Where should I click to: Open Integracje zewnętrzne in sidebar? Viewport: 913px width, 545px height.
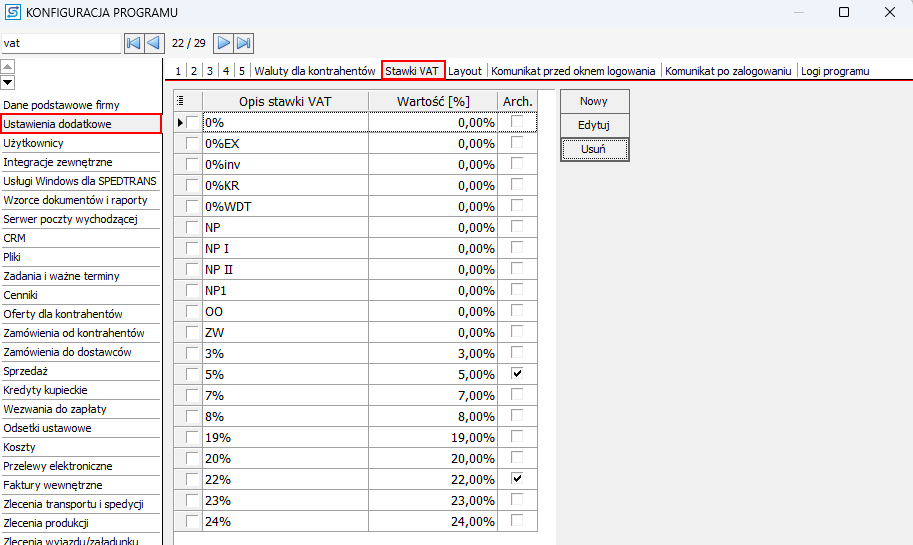click(80, 162)
